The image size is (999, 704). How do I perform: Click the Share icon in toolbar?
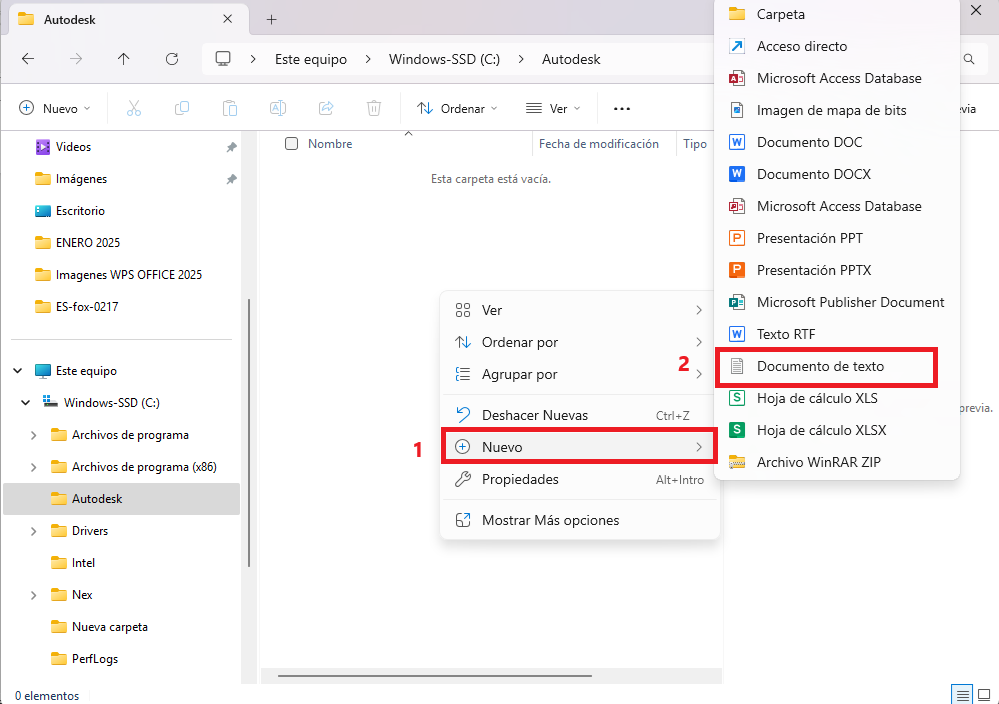coord(326,108)
